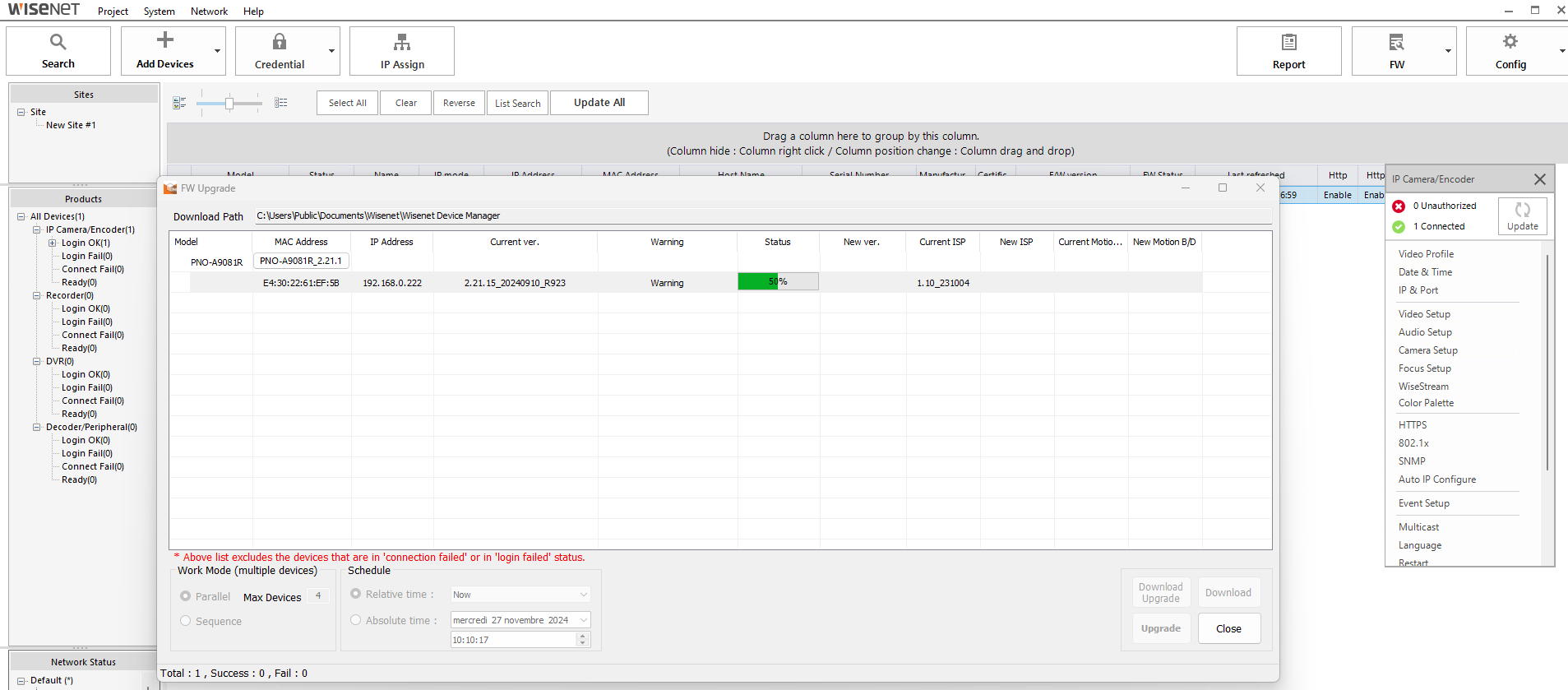Click the green Connected status icon

click(1399, 226)
